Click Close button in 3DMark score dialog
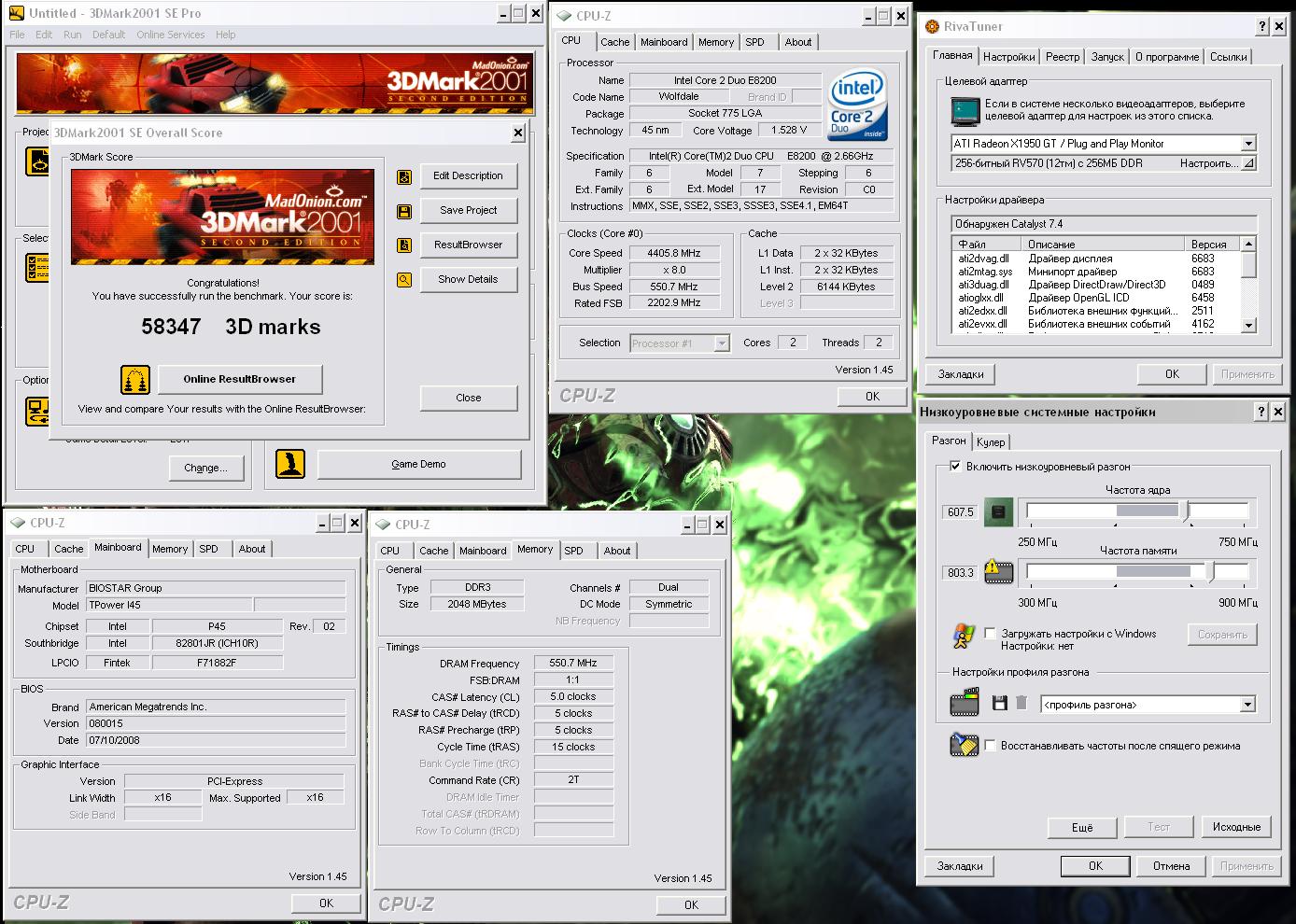This screenshot has width=1296, height=924. coord(469,398)
